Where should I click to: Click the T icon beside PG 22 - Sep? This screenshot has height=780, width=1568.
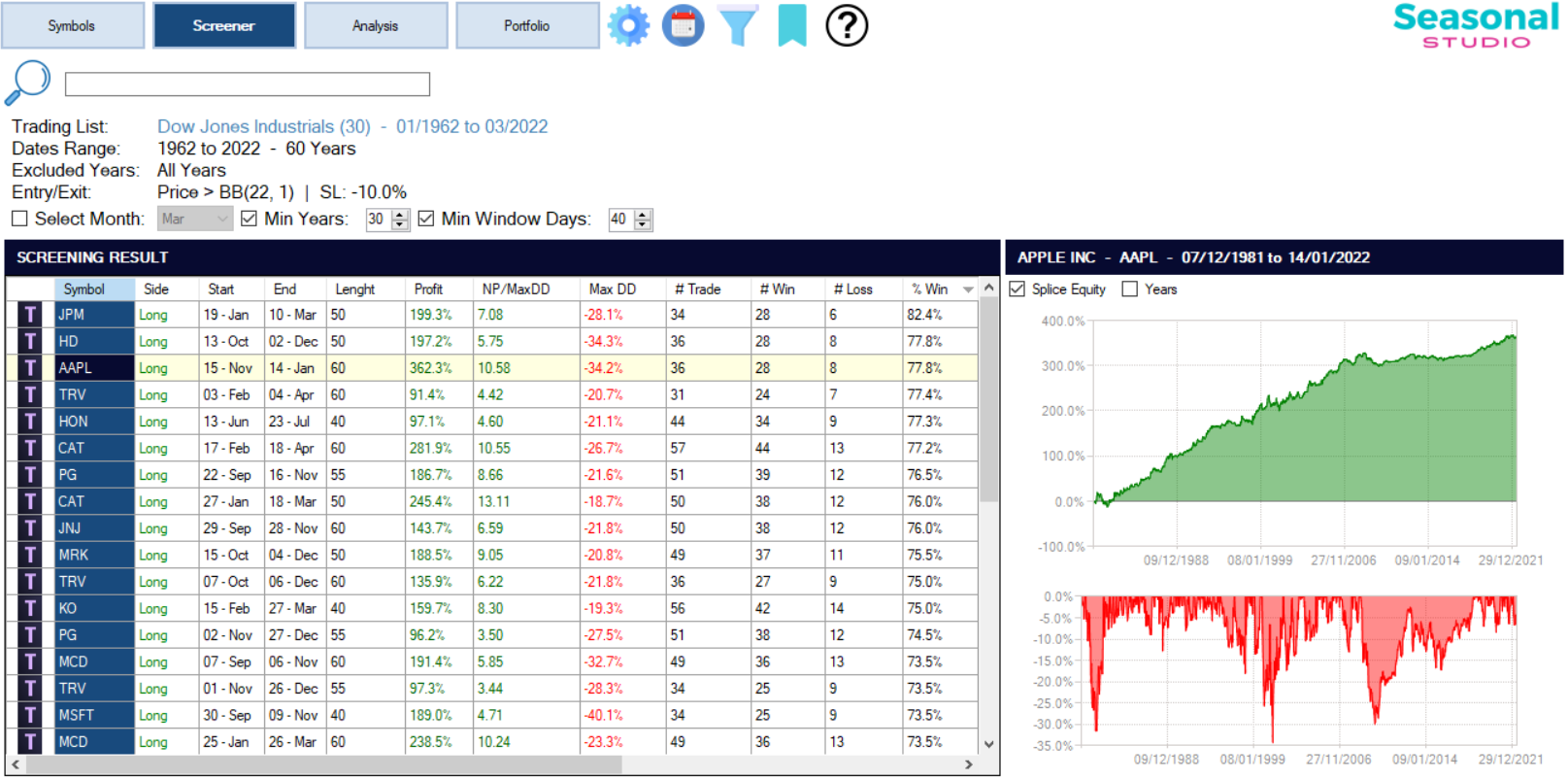(30, 475)
